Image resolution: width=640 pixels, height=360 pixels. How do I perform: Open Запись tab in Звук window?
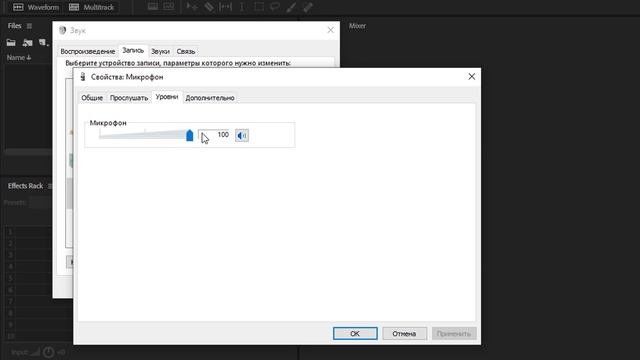(133, 50)
